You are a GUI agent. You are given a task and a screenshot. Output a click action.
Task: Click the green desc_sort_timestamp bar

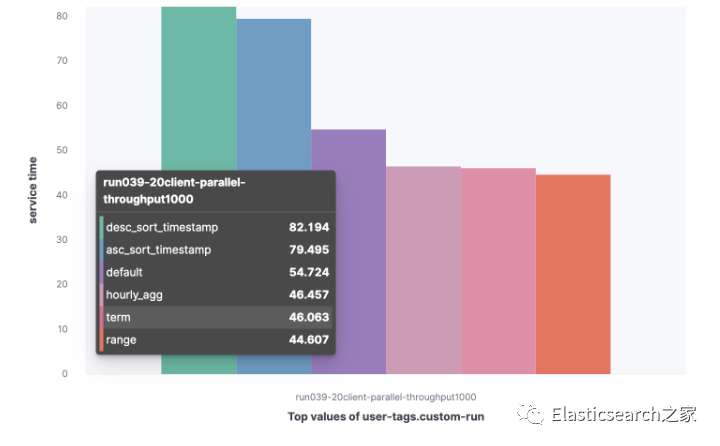coord(199,90)
